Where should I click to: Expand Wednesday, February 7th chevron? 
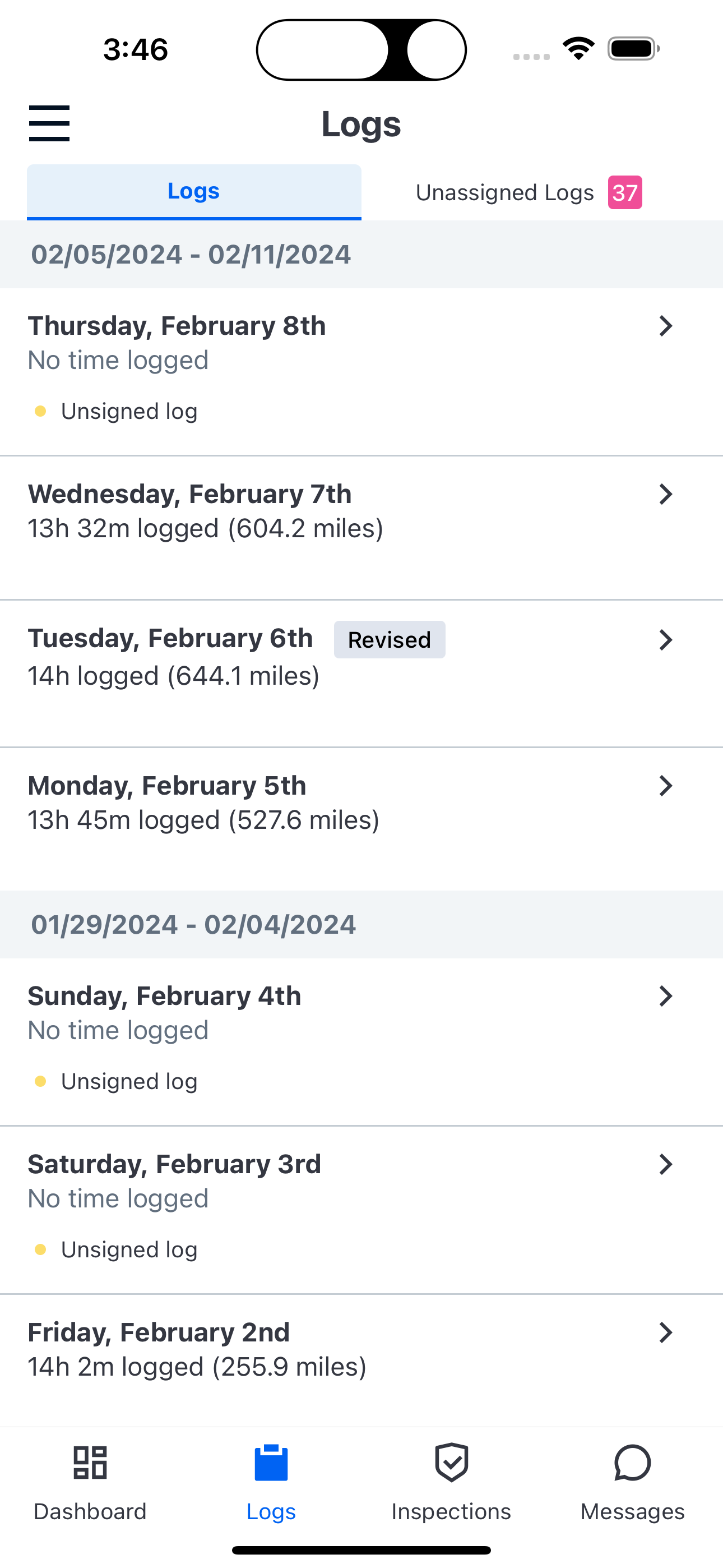[666, 494]
